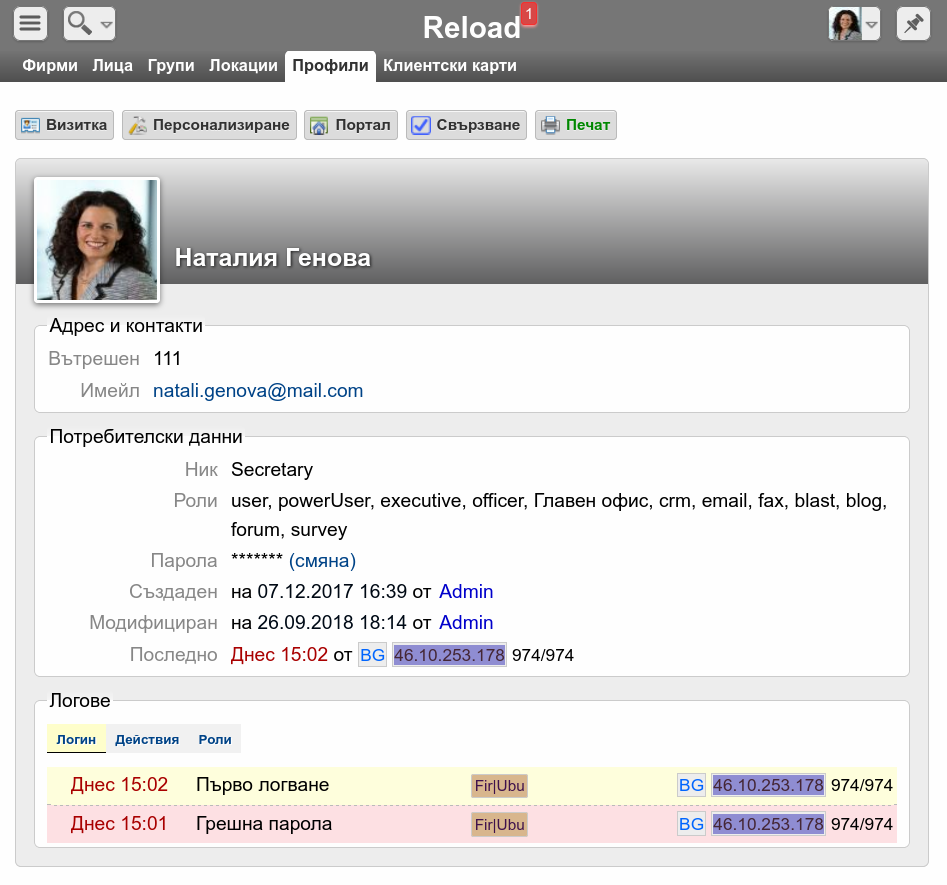
Task: Open the Действия logs tab
Action: tap(147, 740)
